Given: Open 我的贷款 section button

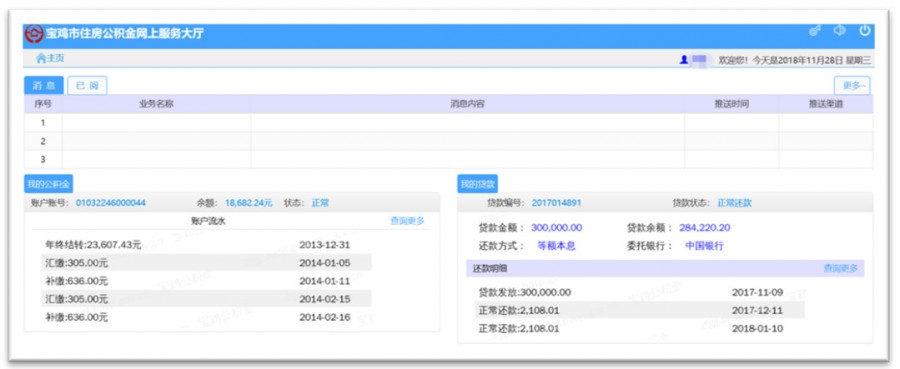Looking at the screenshot, I should click(x=478, y=184).
